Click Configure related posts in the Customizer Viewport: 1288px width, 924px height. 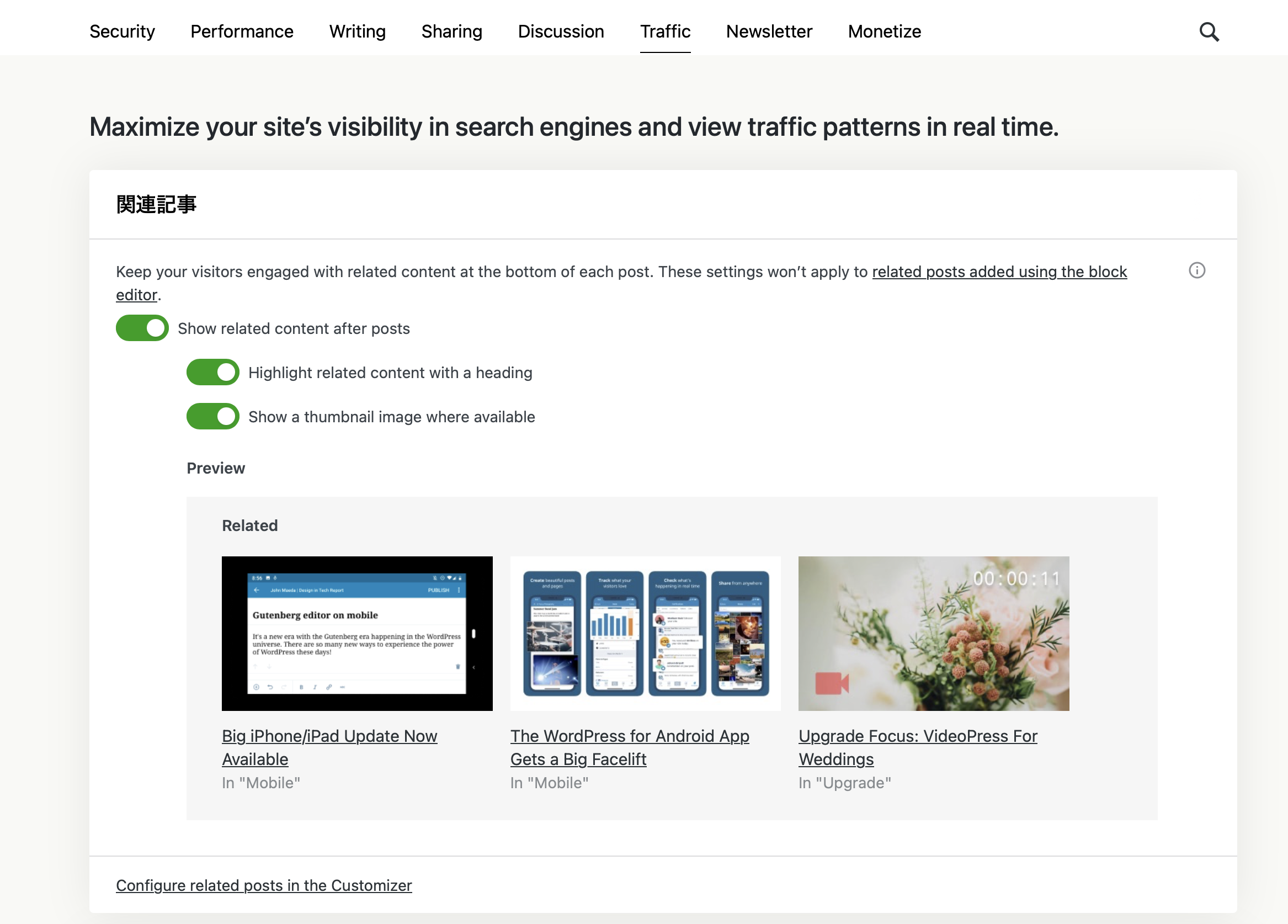tap(264, 885)
